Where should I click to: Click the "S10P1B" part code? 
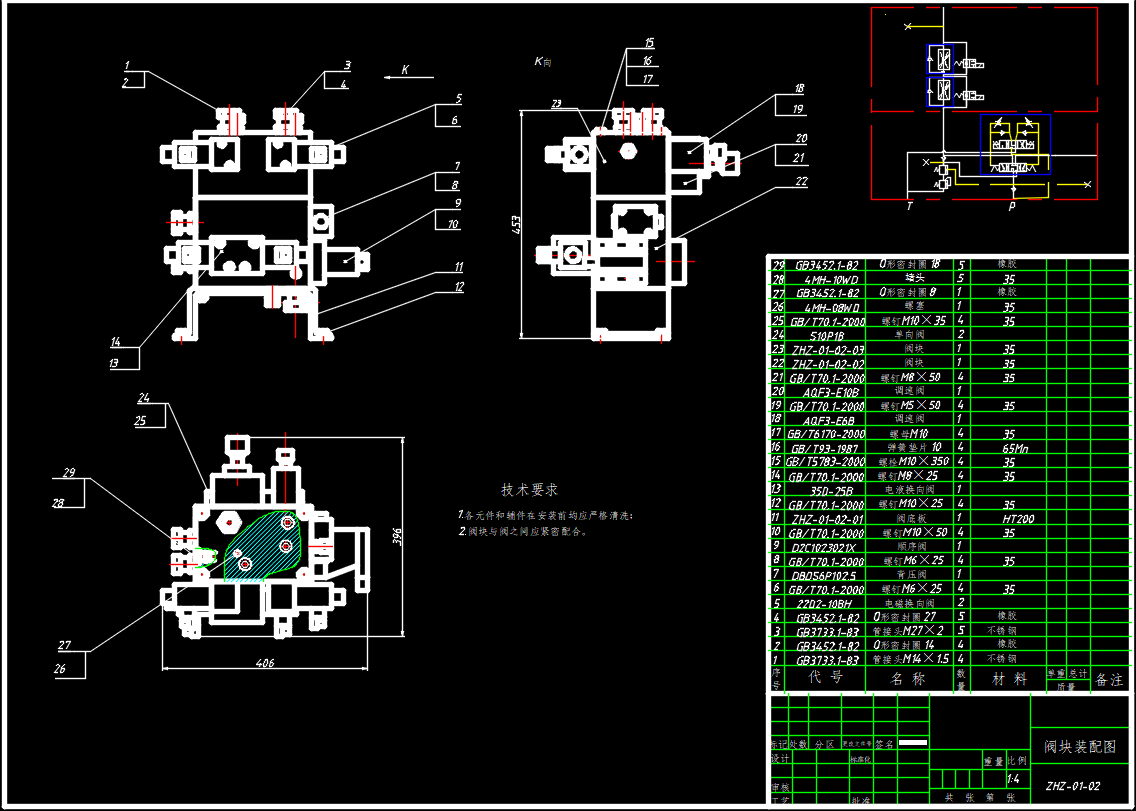pyautogui.click(x=826, y=336)
